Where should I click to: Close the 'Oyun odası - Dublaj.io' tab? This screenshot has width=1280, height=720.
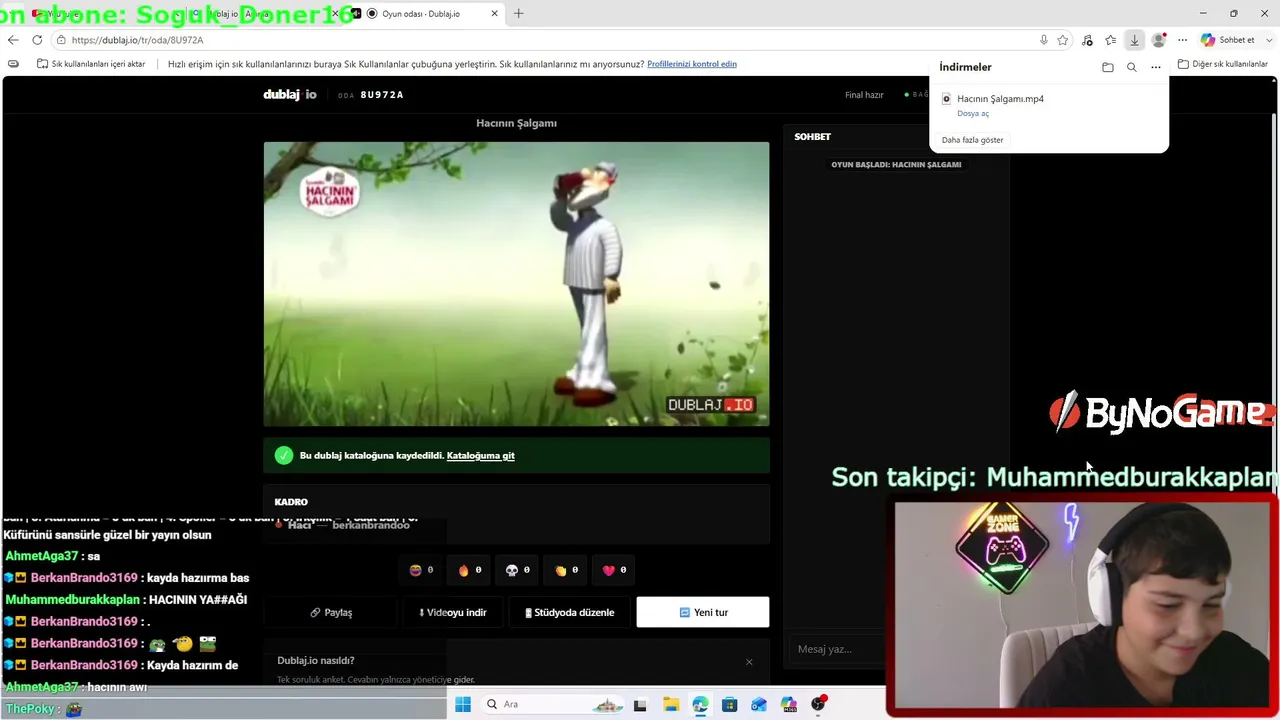[x=494, y=14]
